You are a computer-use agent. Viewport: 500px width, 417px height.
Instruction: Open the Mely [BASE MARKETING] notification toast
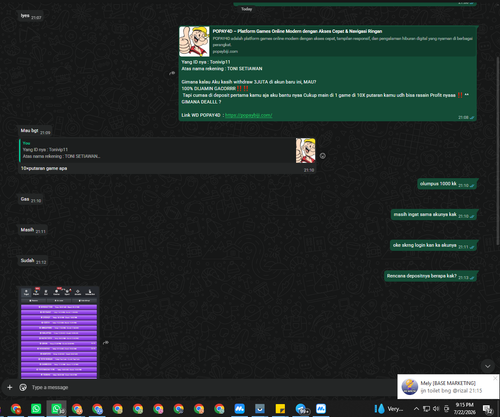click(448, 387)
